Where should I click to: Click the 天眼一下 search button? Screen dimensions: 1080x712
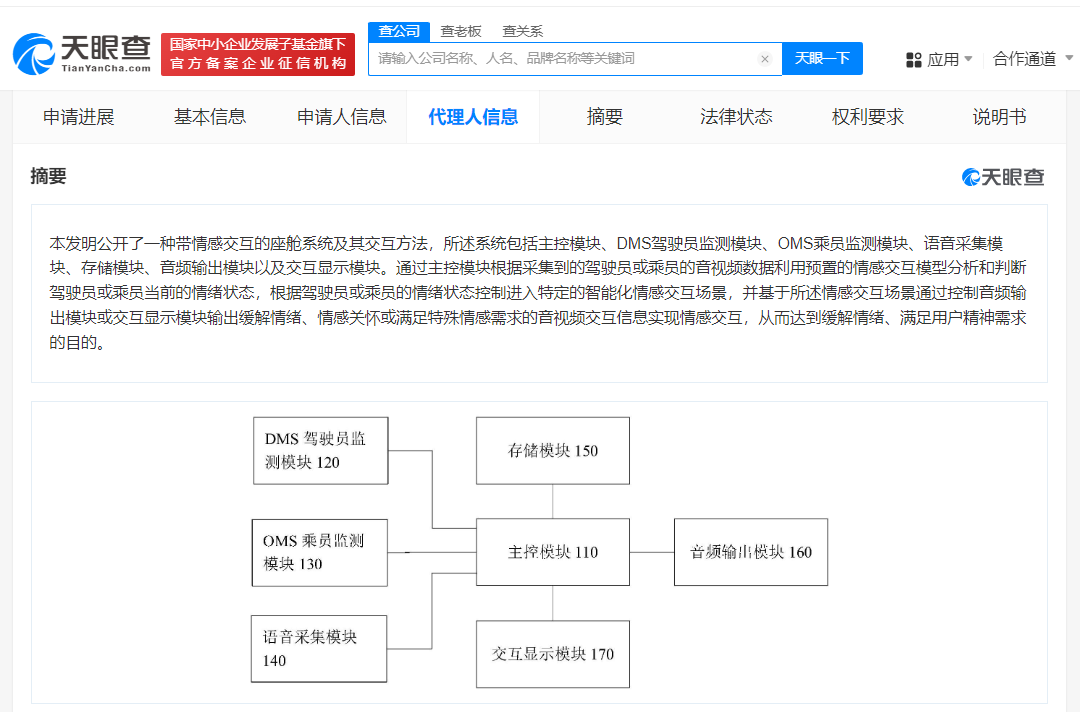[822, 59]
